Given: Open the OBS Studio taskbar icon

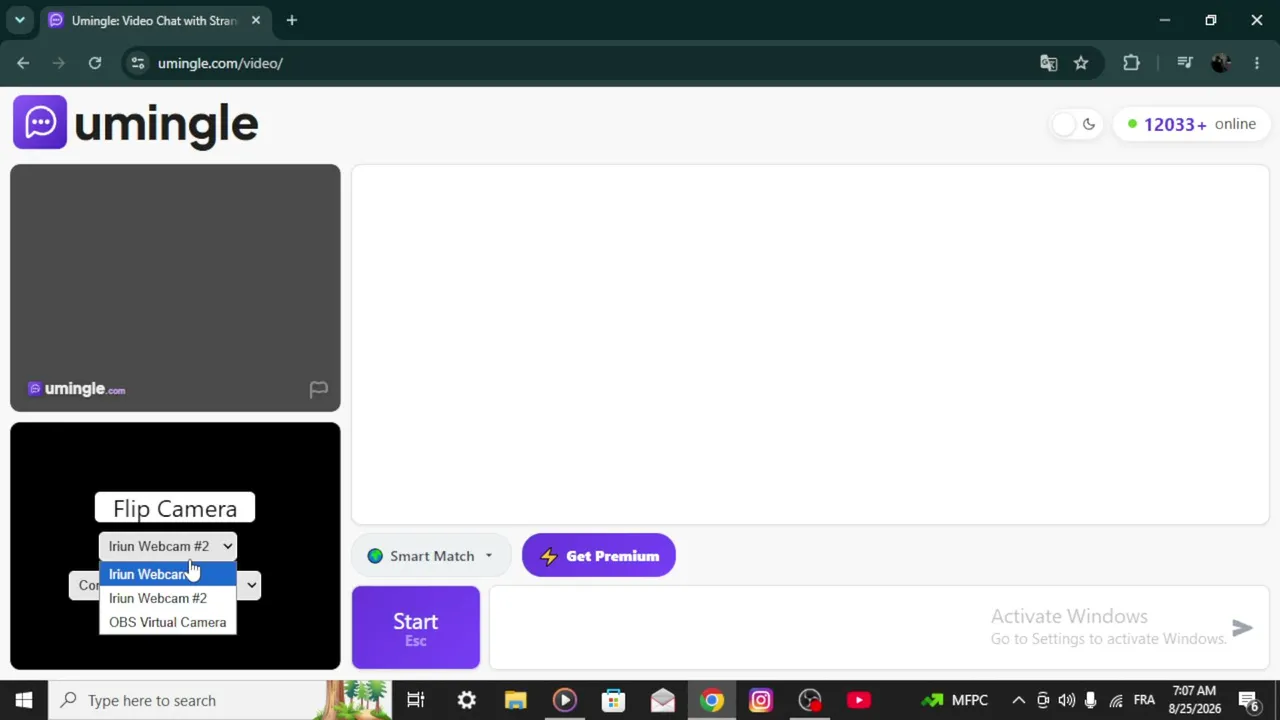Looking at the screenshot, I should pyautogui.click(x=809, y=700).
